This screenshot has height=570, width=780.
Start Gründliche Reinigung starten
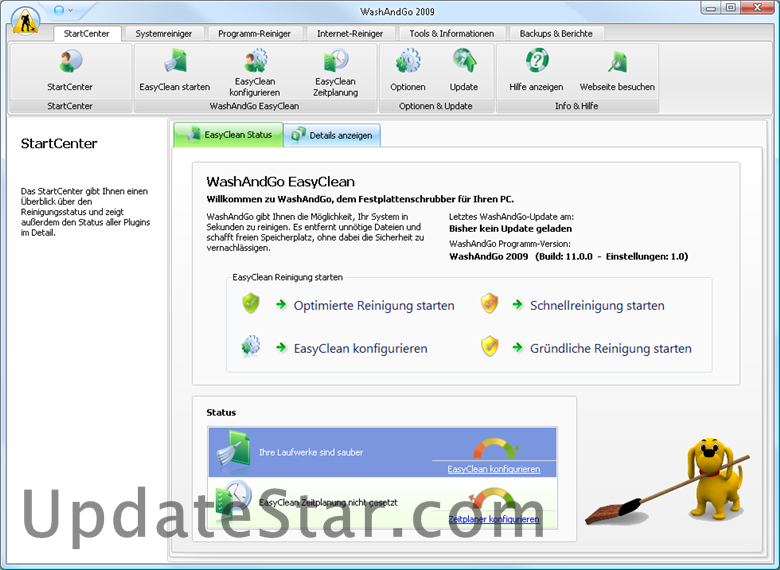click(611, 348)
